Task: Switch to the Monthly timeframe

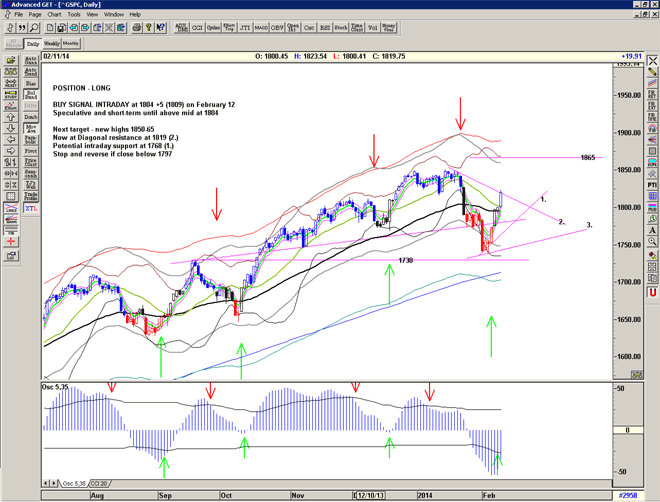Action: click(x=72, y=44)
